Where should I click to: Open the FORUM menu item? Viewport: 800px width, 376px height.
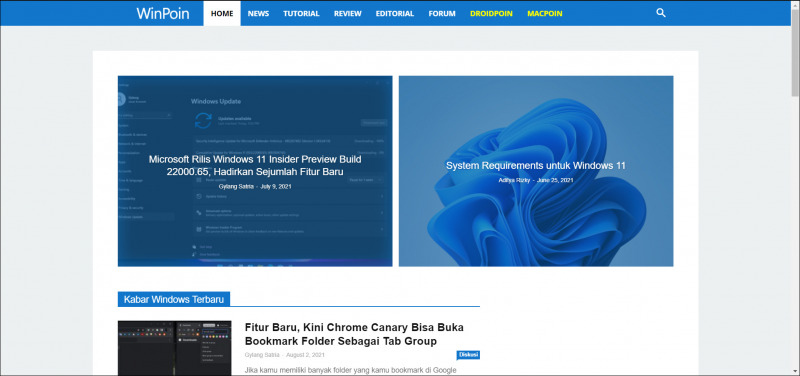click(442, 14)
